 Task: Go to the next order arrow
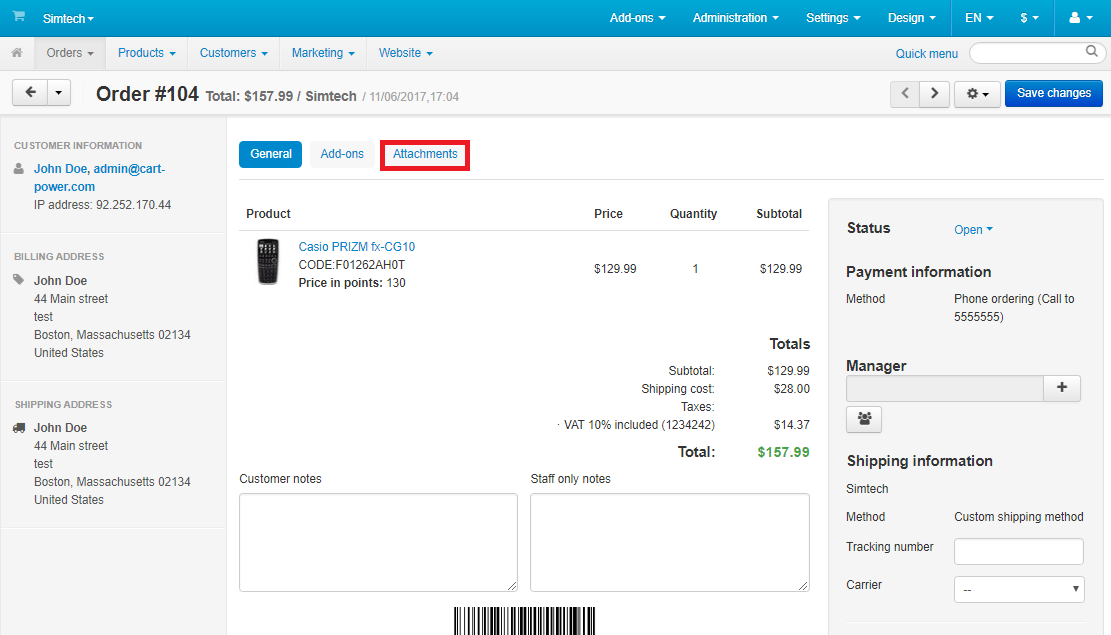[934, 93]
